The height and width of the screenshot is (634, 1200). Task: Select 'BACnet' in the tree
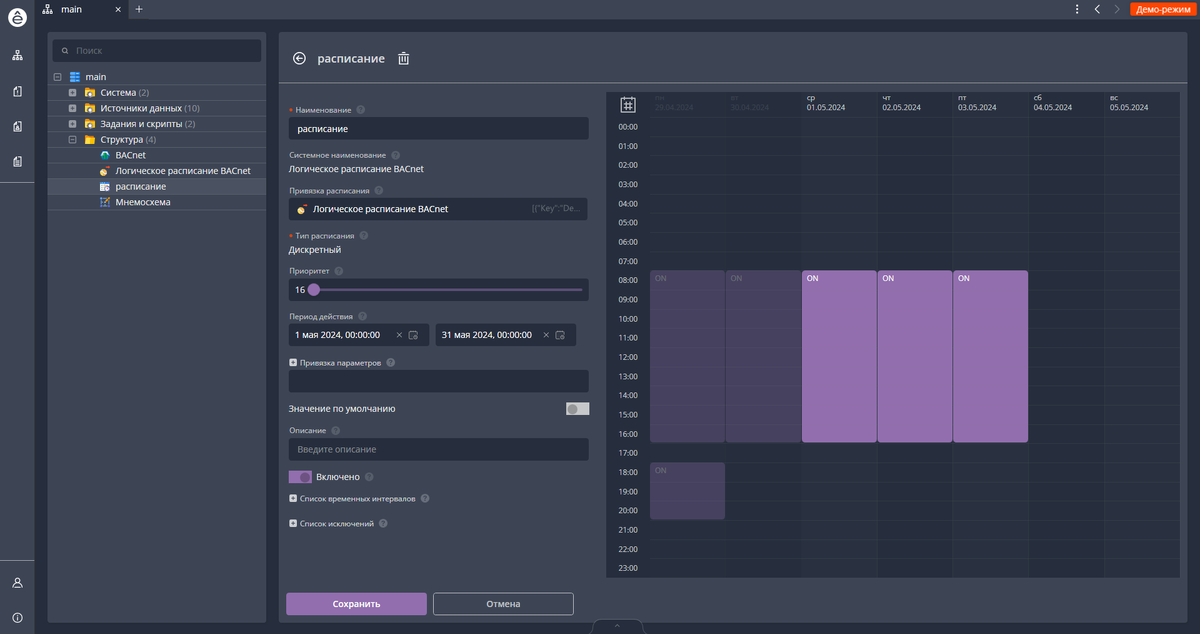tap(131, 155)
